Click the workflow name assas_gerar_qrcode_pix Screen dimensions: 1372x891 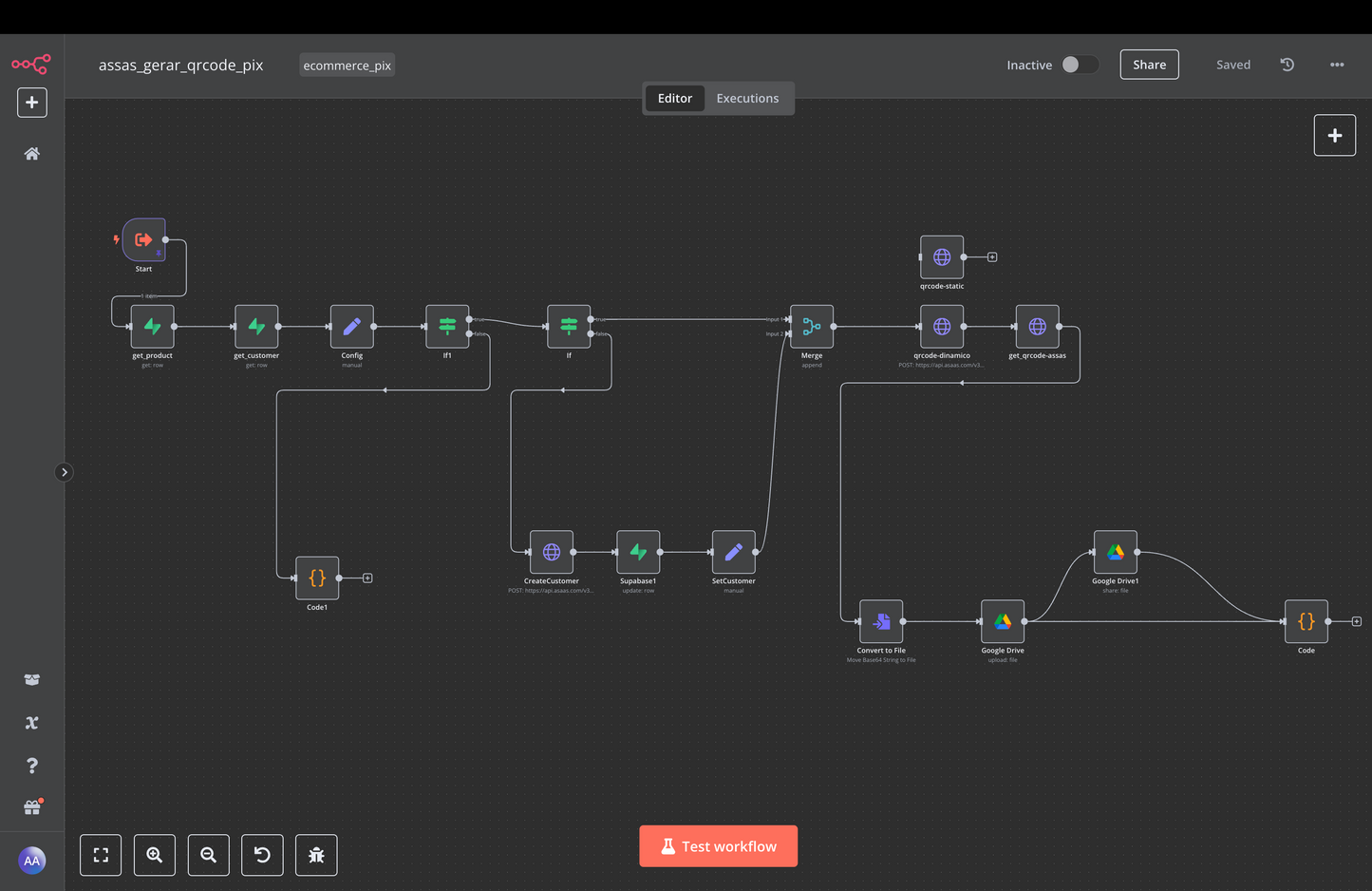(x=180, y=66)
